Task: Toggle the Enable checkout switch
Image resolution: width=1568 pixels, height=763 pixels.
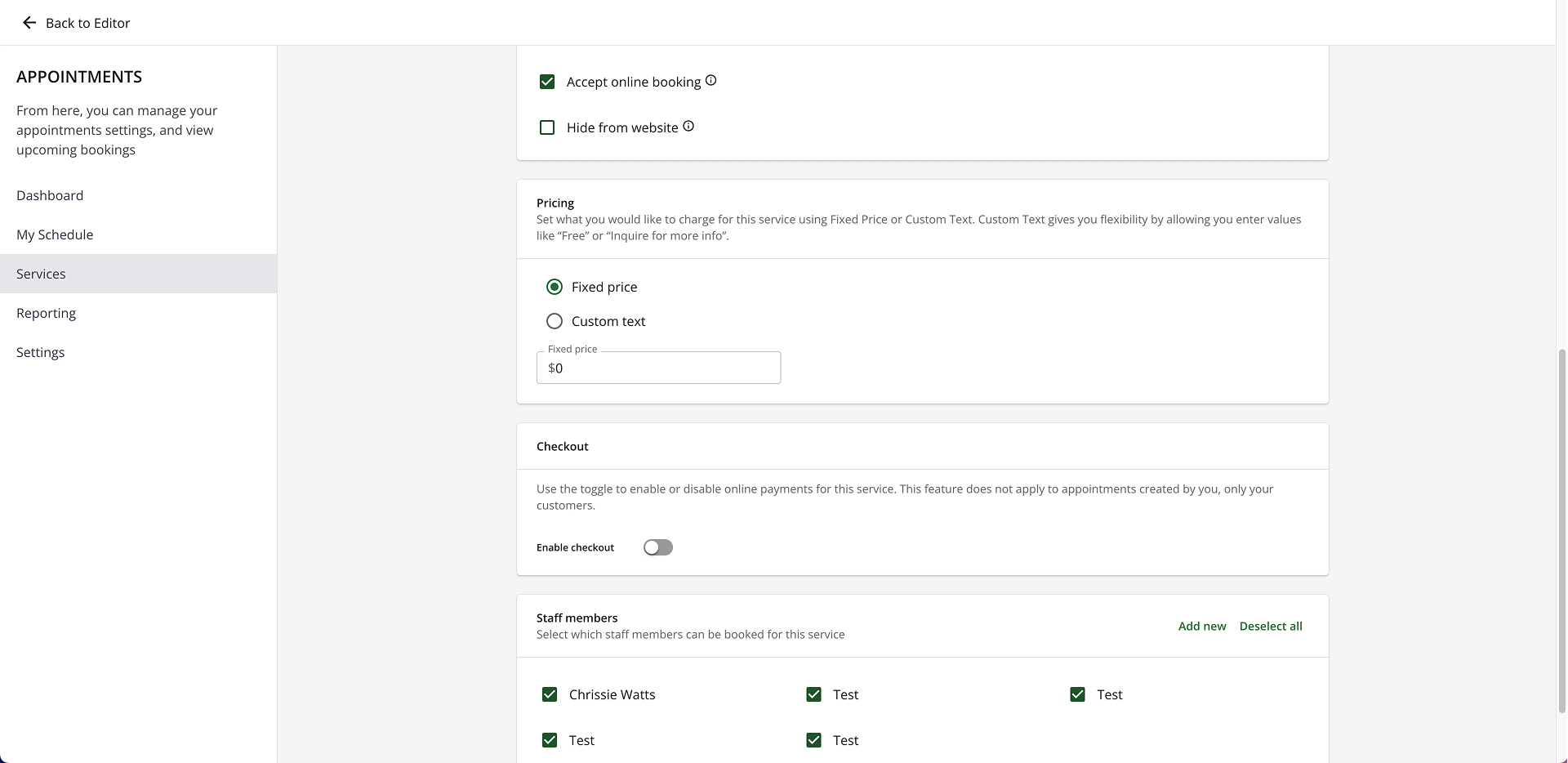Action: coord(657,547)
